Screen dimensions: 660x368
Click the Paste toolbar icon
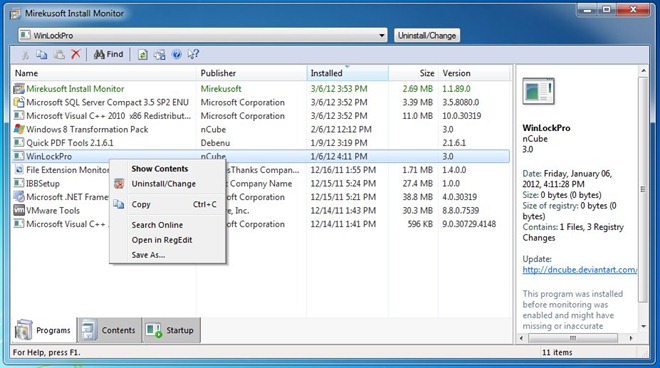pyautogui.click(x=59, y=55)
